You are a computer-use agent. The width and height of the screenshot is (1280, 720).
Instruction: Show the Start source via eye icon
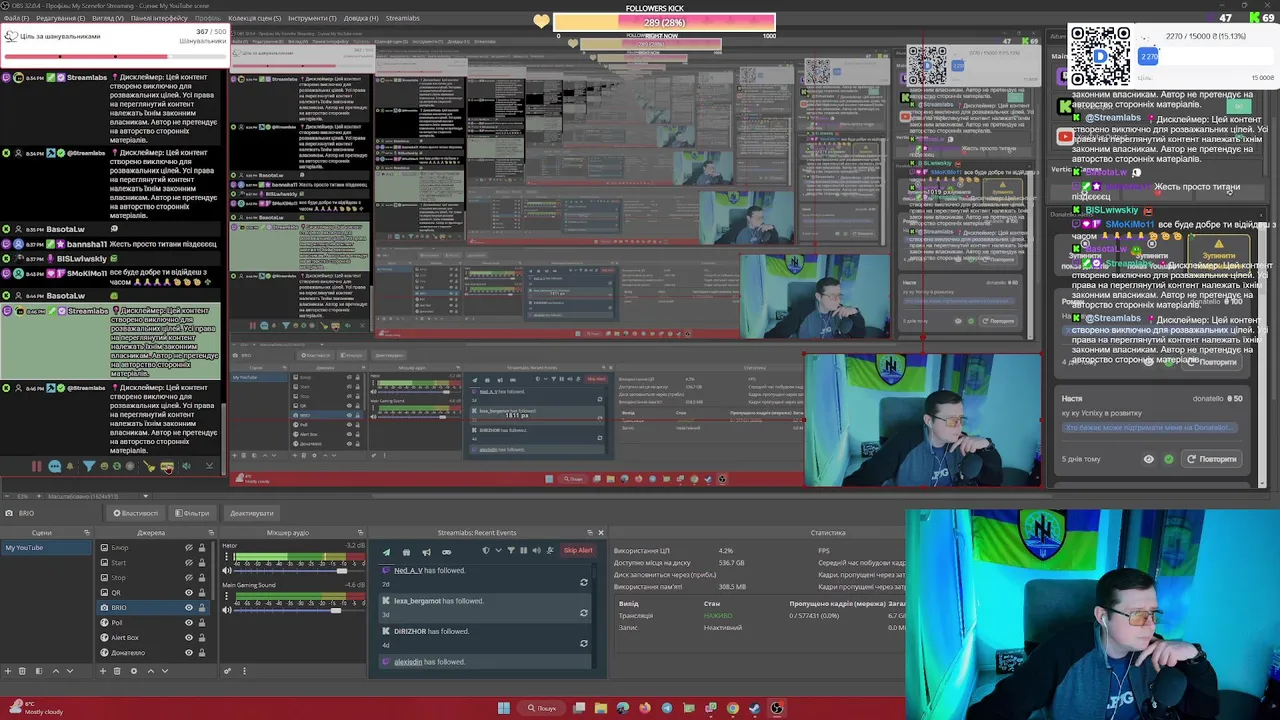189,563
